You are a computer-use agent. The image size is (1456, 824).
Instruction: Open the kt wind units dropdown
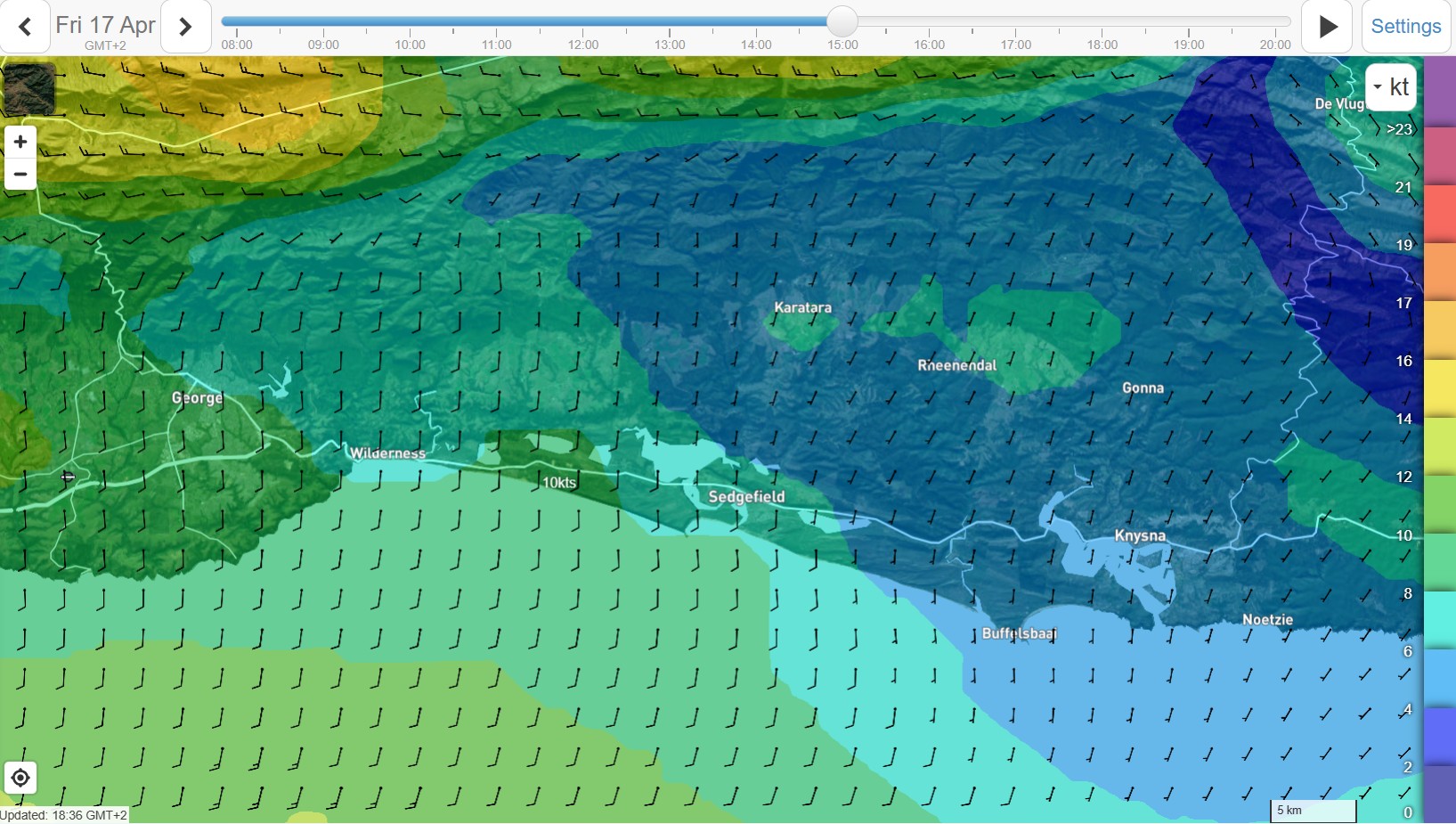coord(1390,87)
